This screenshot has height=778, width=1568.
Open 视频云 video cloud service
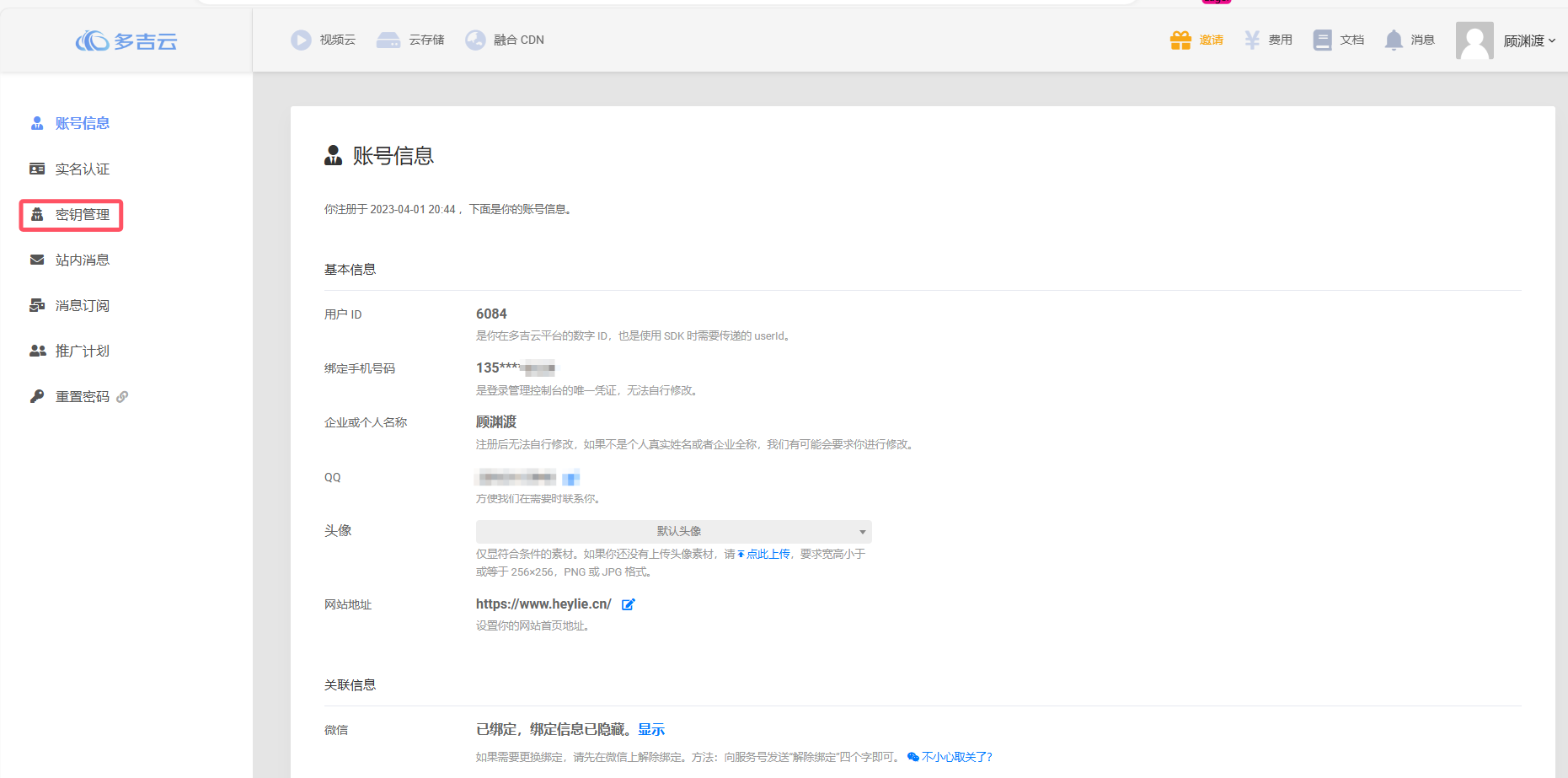pyautogui.click(x=324, y=40)
